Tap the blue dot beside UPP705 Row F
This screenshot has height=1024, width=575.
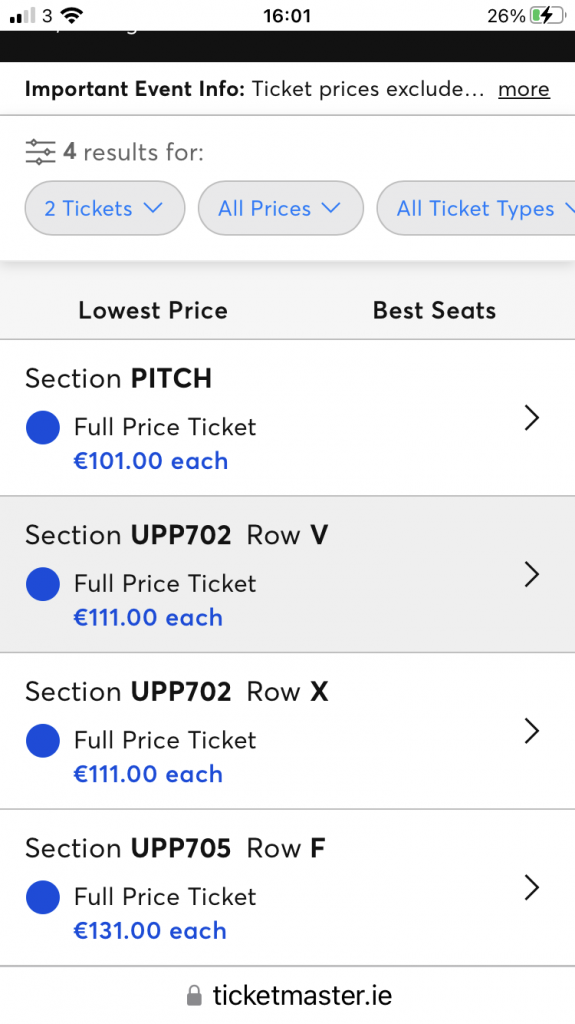[43, 897]
